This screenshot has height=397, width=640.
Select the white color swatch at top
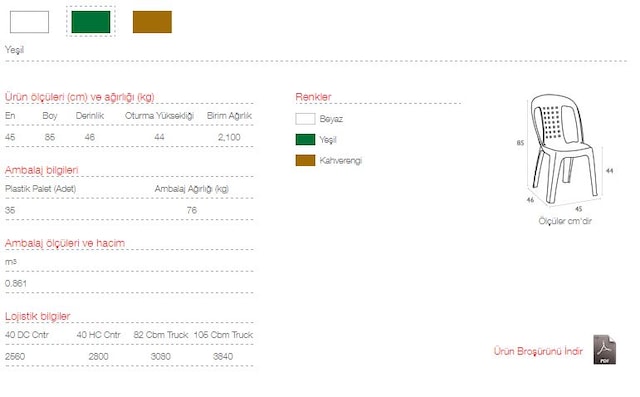29,22
